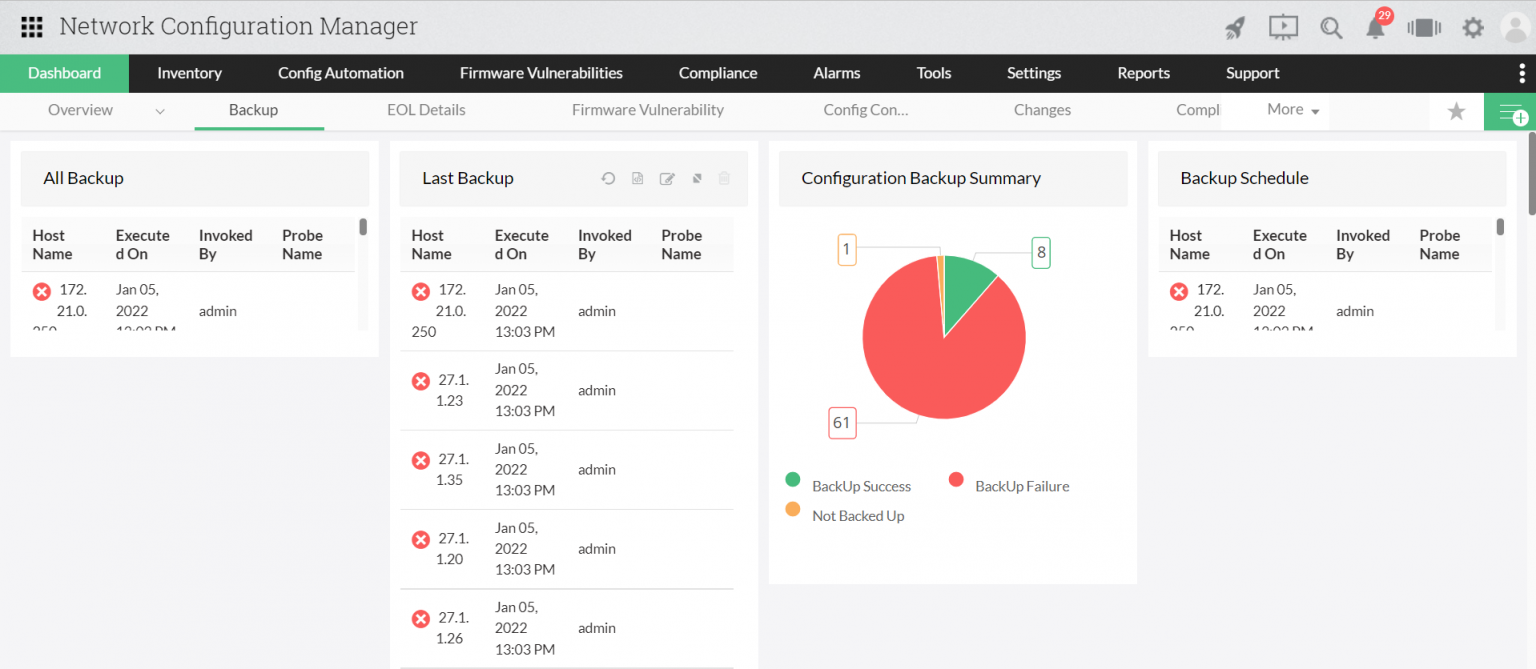Image resolution: width=1536 pixels, height=669 pixels.
Task: Click the search magnifier icon
Action: coord(1330,28)
